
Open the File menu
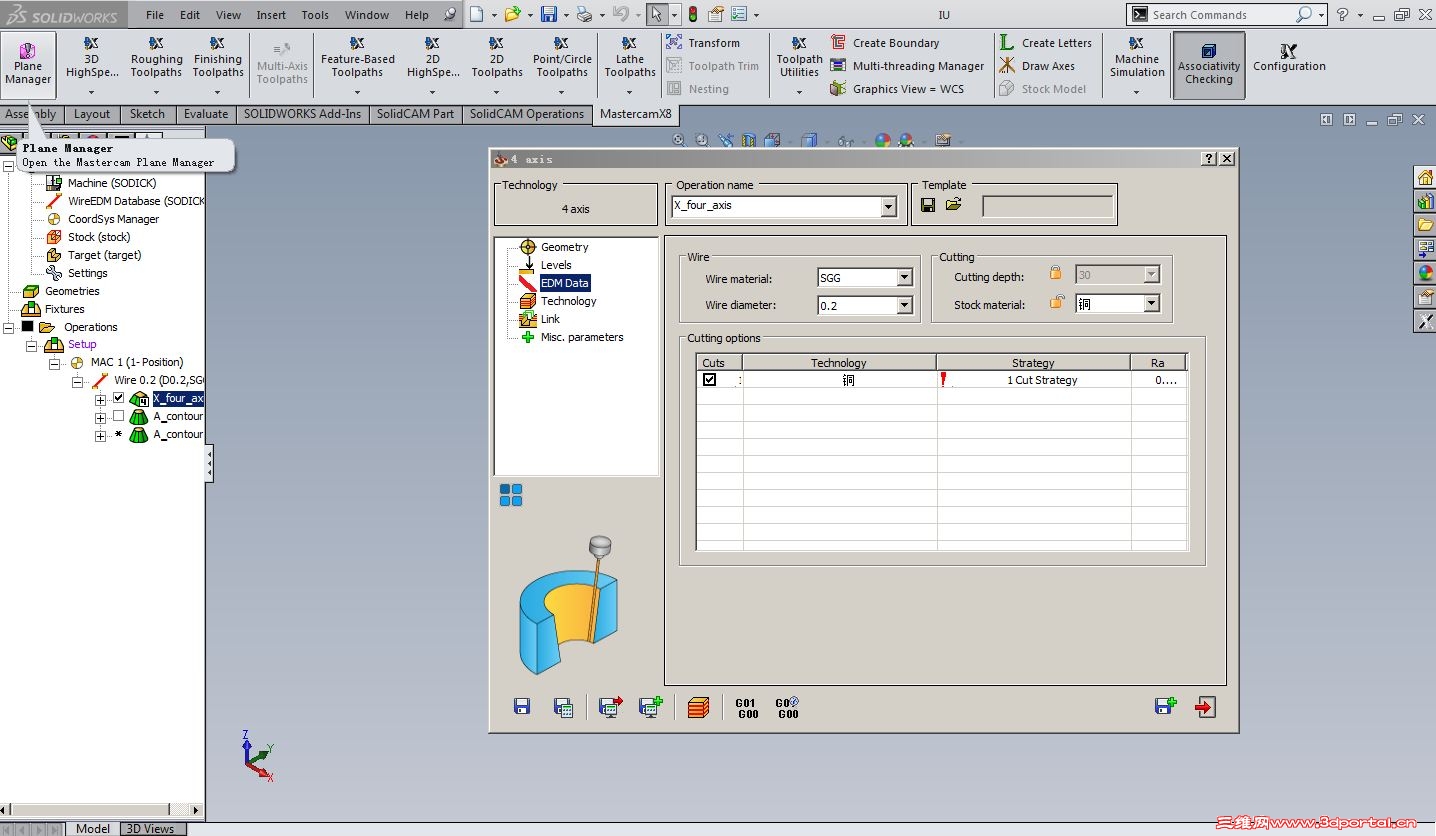click(155, 15)
